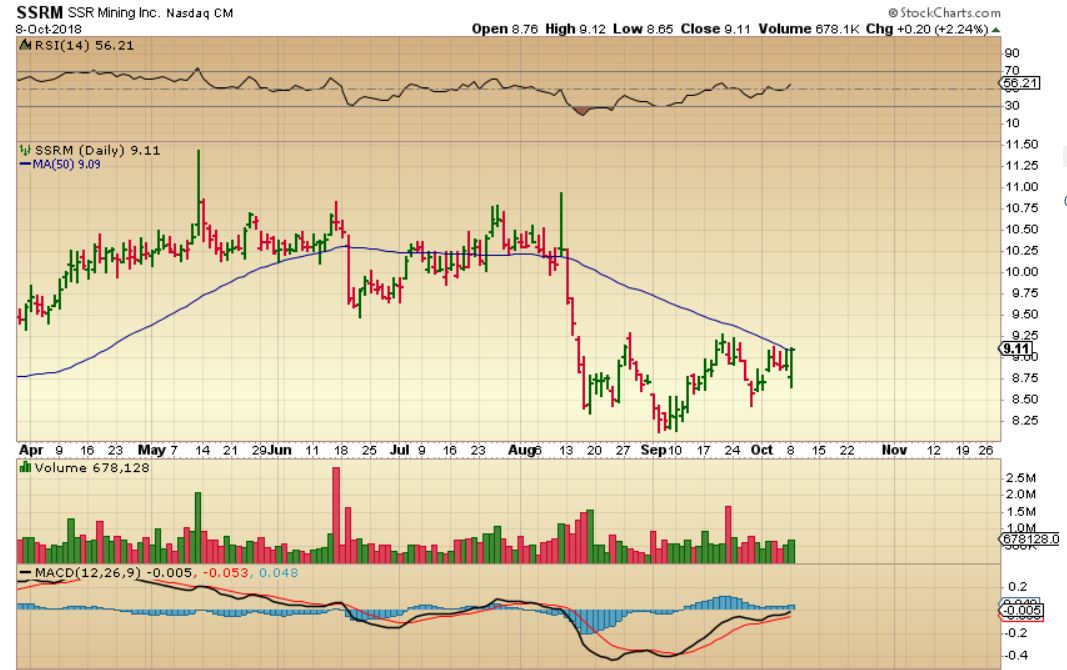
Task: Click the 2.5M volume axis label
Action: (x=1021, y=478)
